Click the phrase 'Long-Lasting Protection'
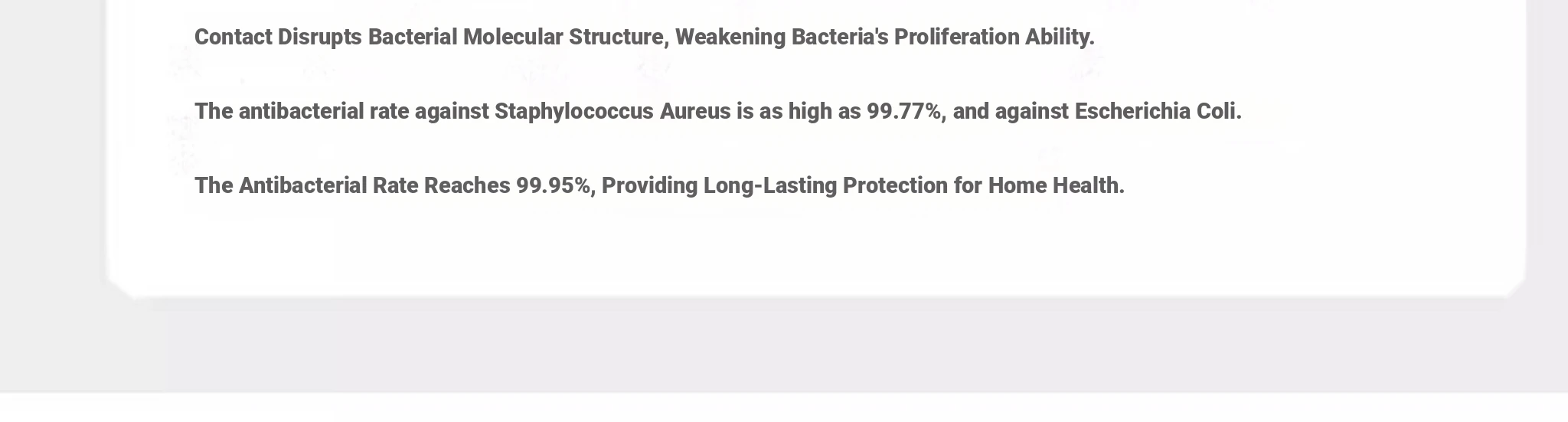Screen dimensions: 1568x422 click(825, 185)
